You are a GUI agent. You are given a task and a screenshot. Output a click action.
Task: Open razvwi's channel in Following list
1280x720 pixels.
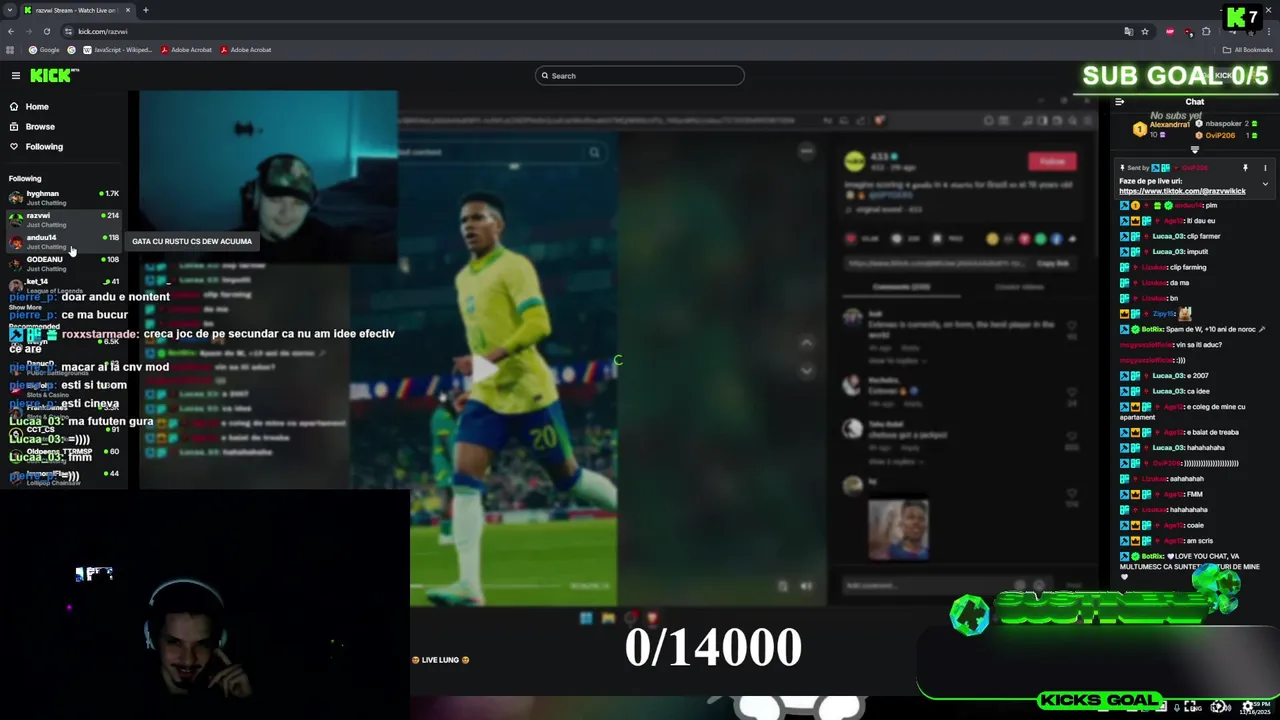click(x=64, y=220)
